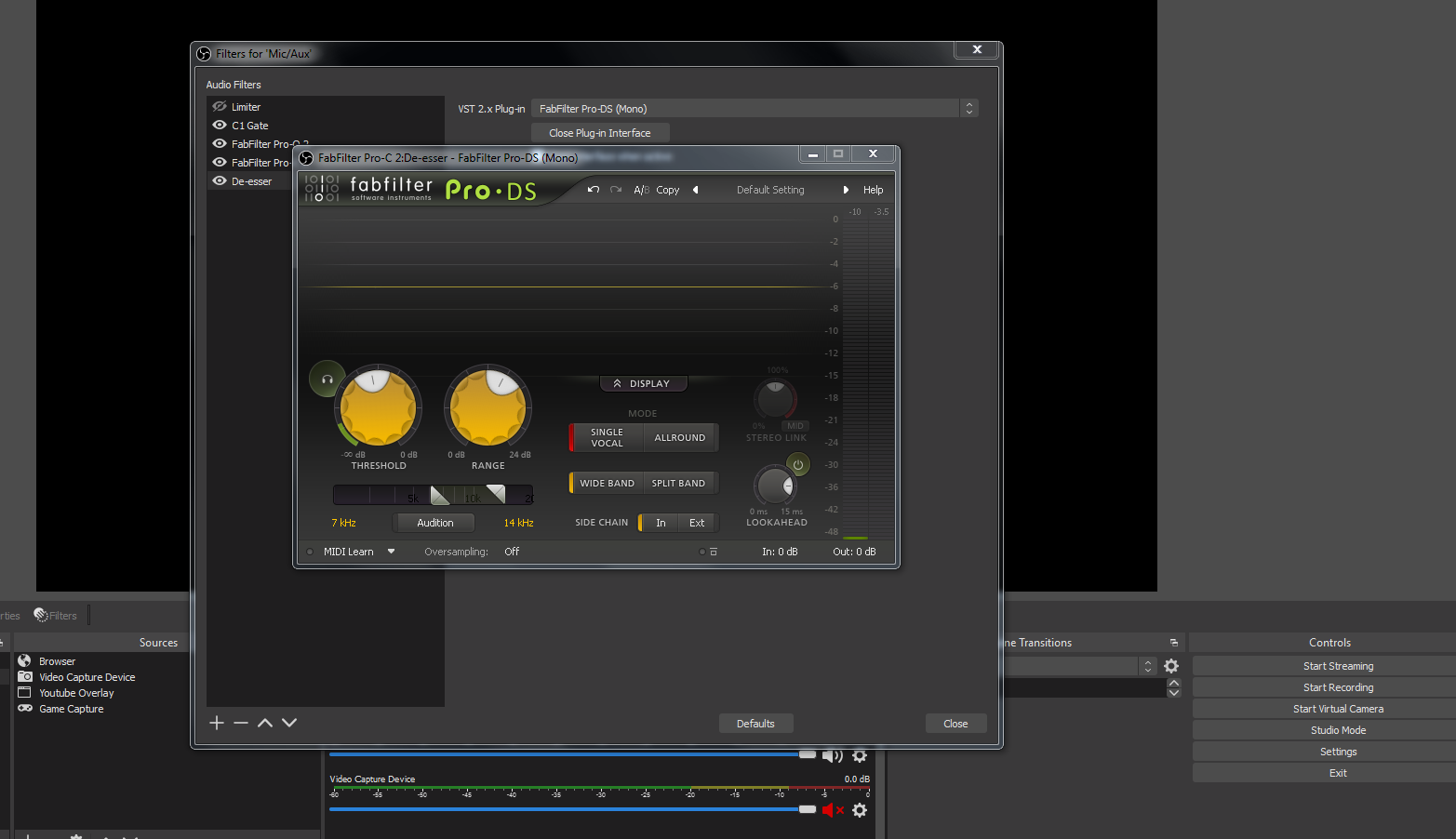Click the Threshold knob
This screenshot has height=839, width=1456.
(x=378, y=407)
